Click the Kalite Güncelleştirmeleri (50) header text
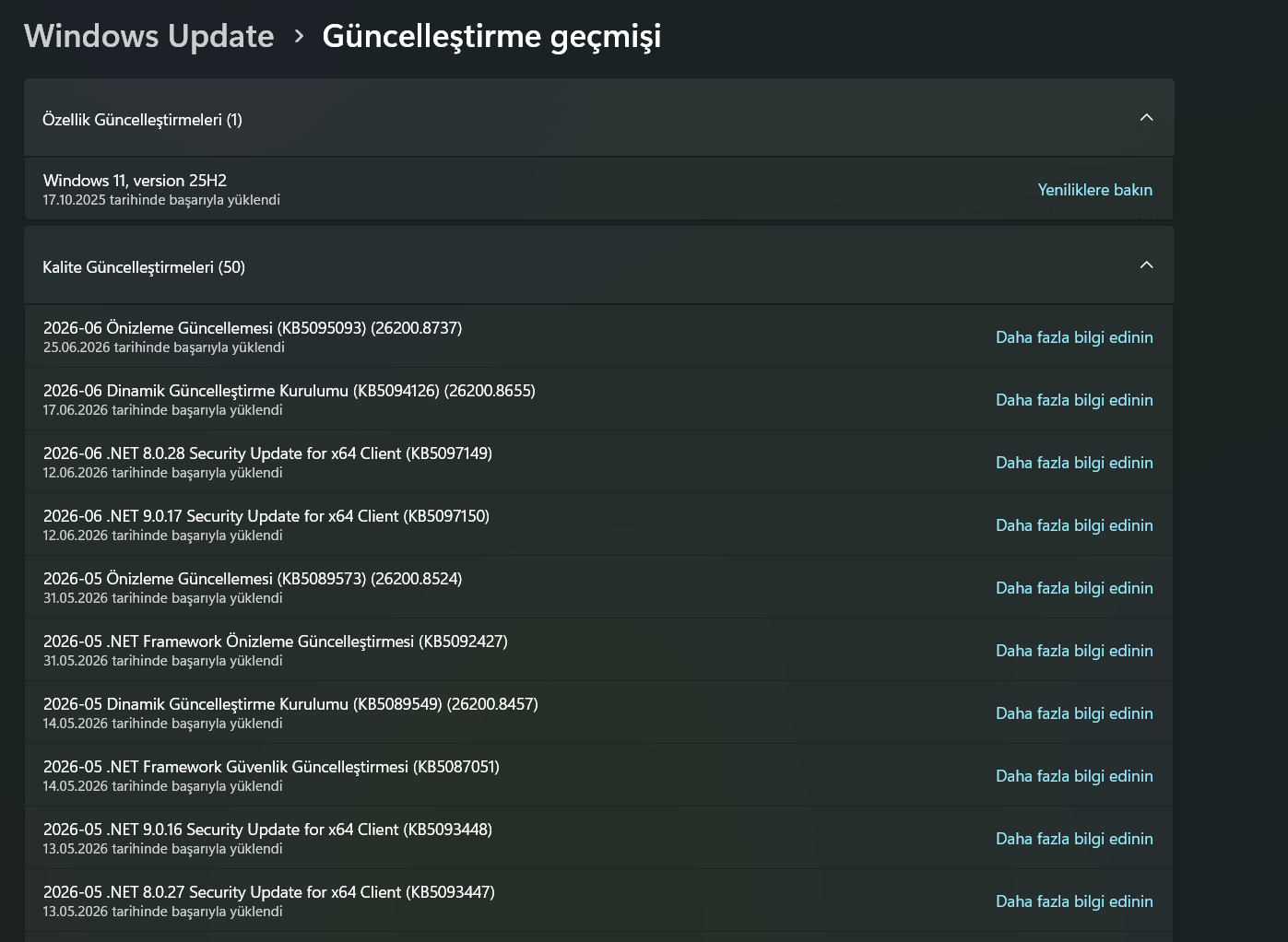 [144, 267]
